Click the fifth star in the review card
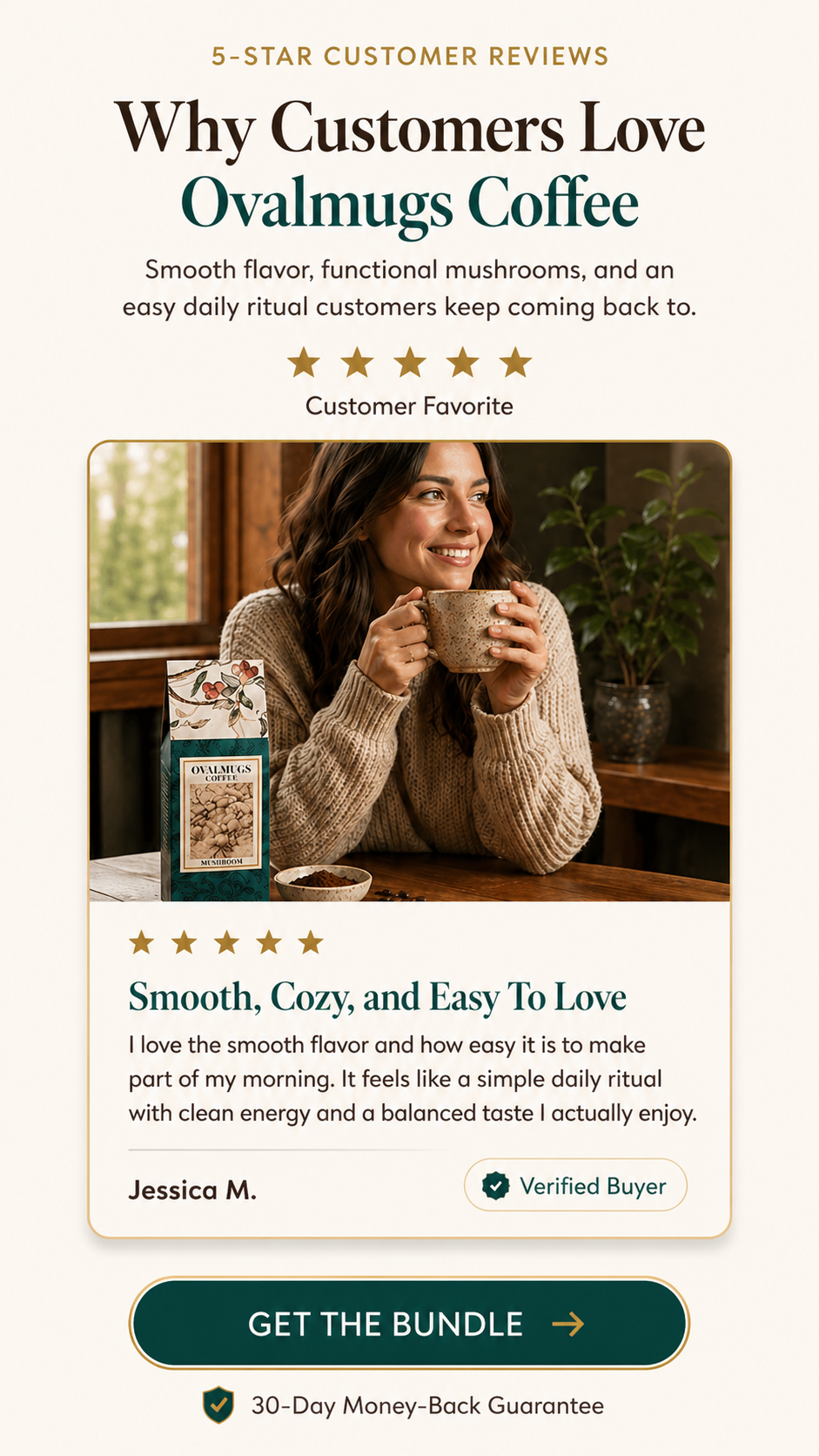The width and height of the screenshot is (819, 1456). point(311,941)
